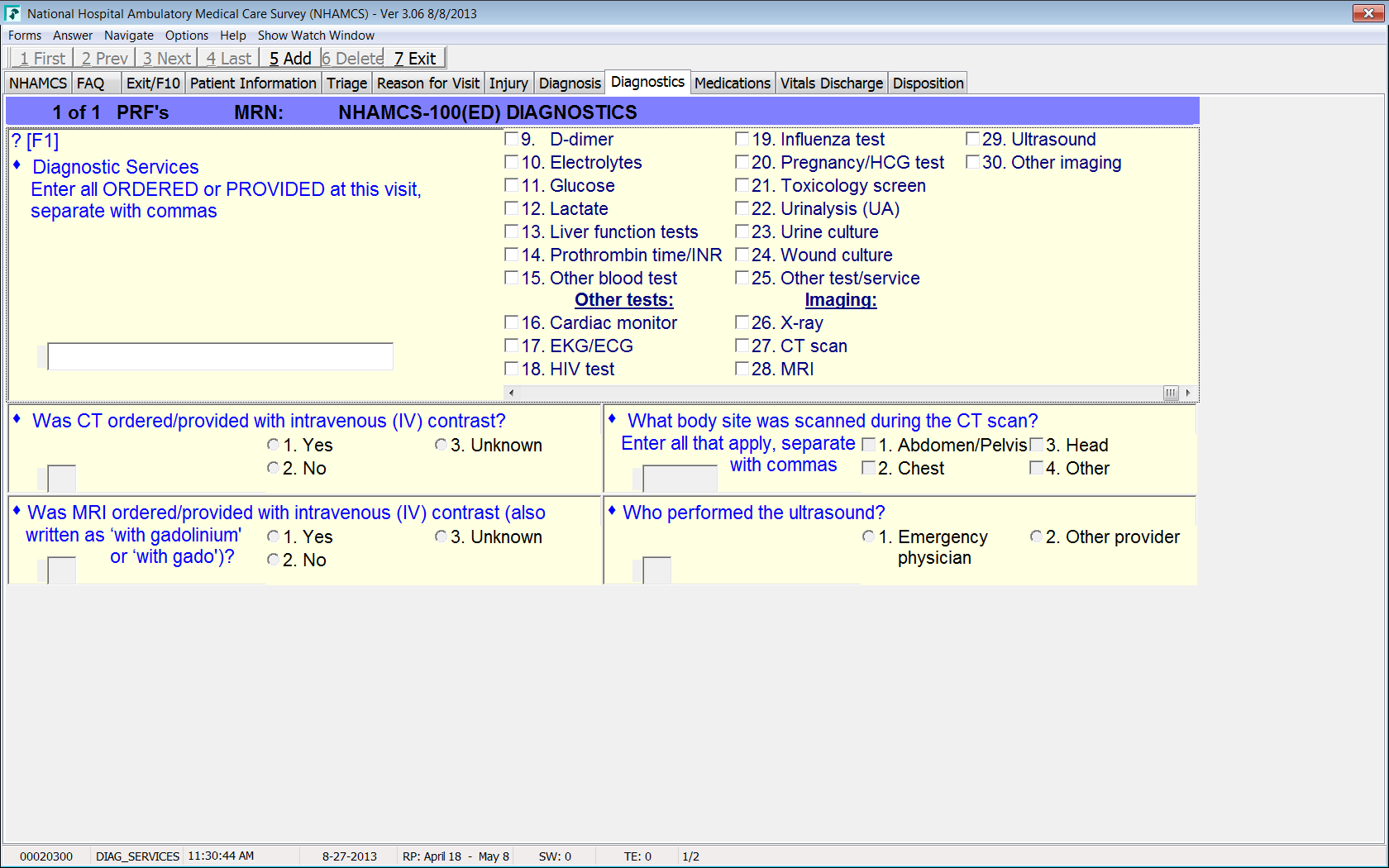Check Other test/service checkbox
Image resolution: width=1389 pixels, height=868 pixels.
[742, 278]
